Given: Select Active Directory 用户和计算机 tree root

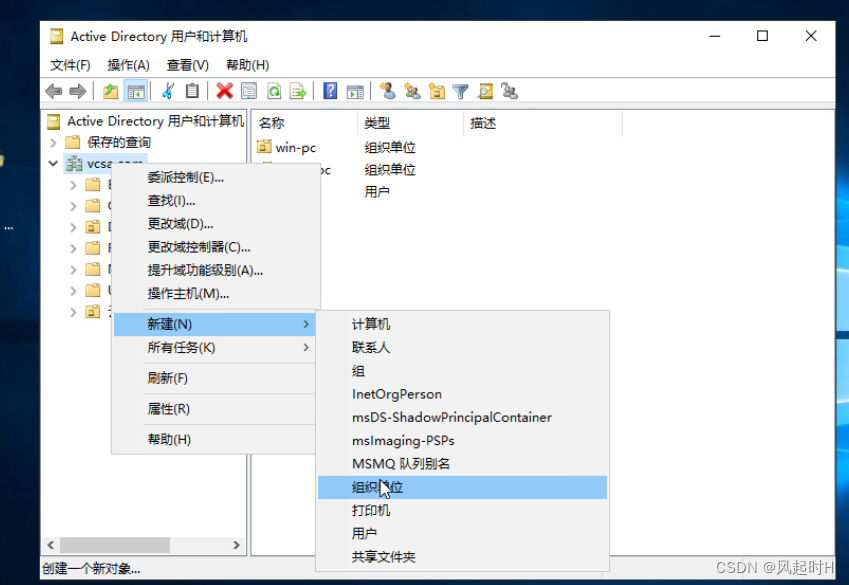Looking at the screenshot, I should tap(155, 121).
